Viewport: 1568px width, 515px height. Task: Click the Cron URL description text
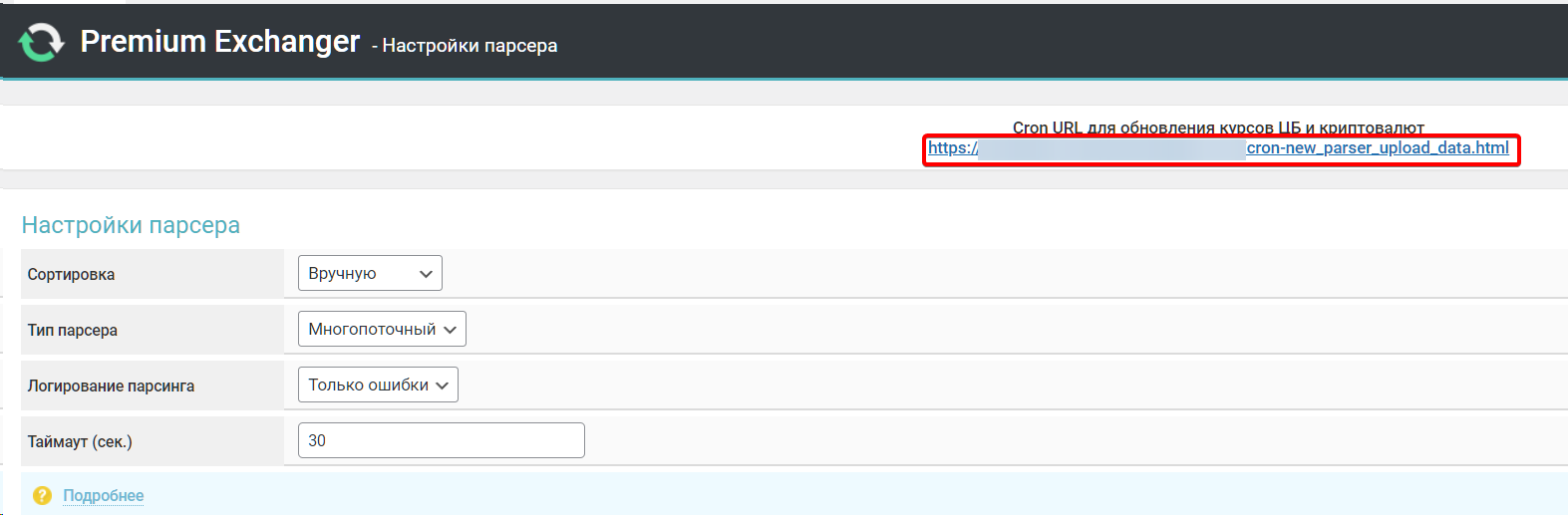1217,128
